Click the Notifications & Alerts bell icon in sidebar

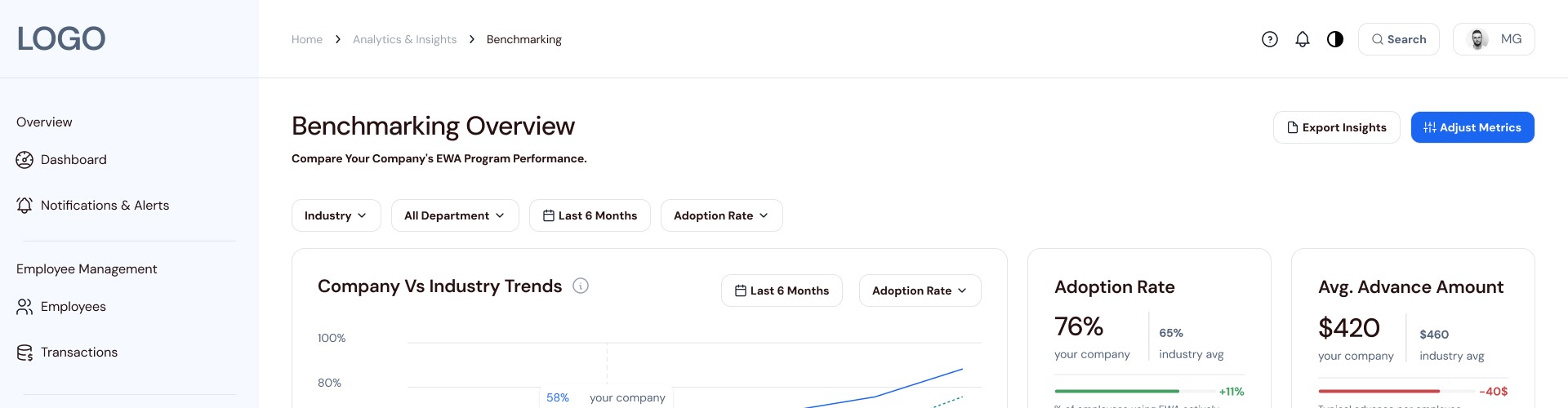click(24, 206)
